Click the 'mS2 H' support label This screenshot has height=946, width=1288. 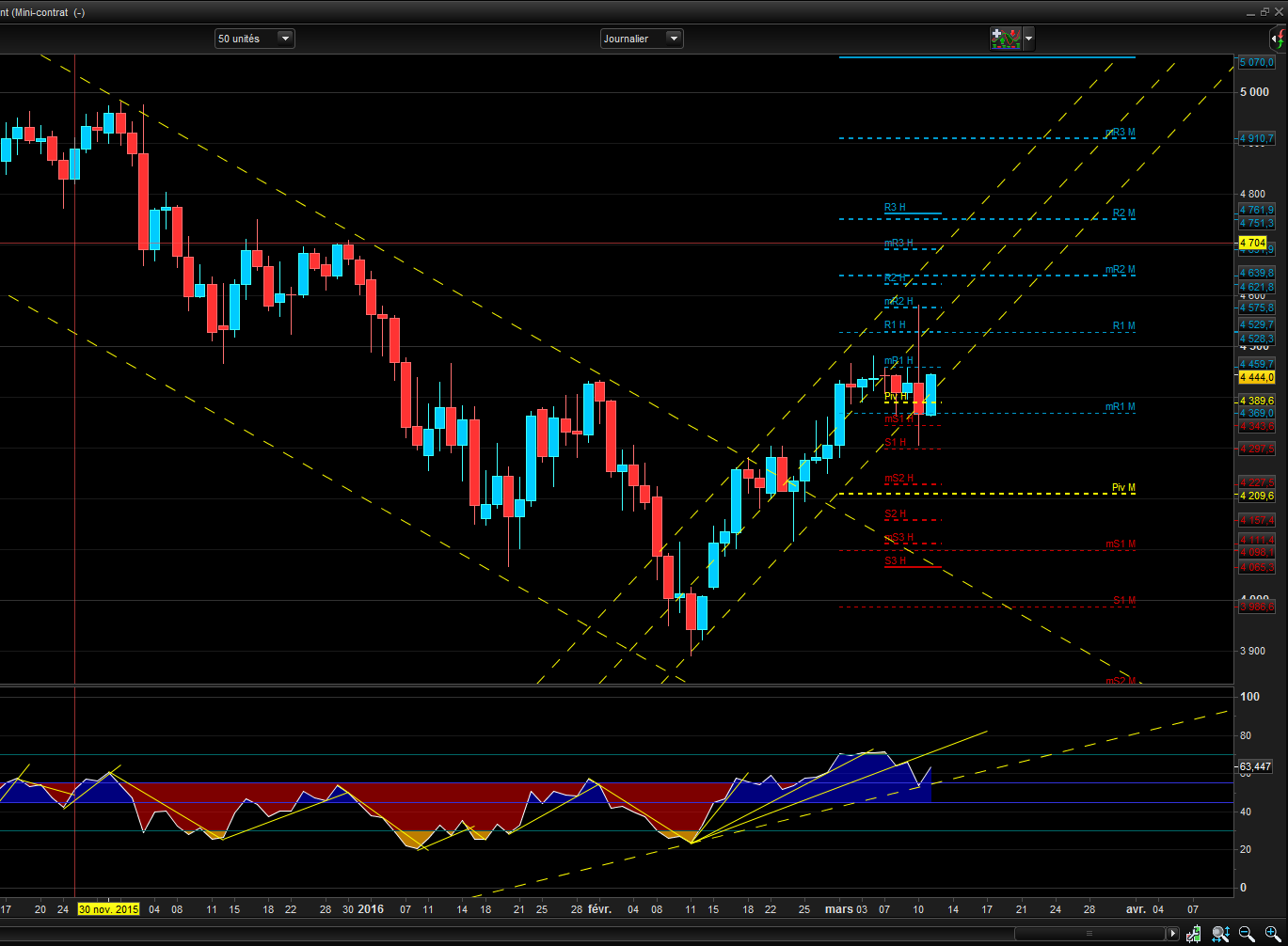(x=898, y=479)
